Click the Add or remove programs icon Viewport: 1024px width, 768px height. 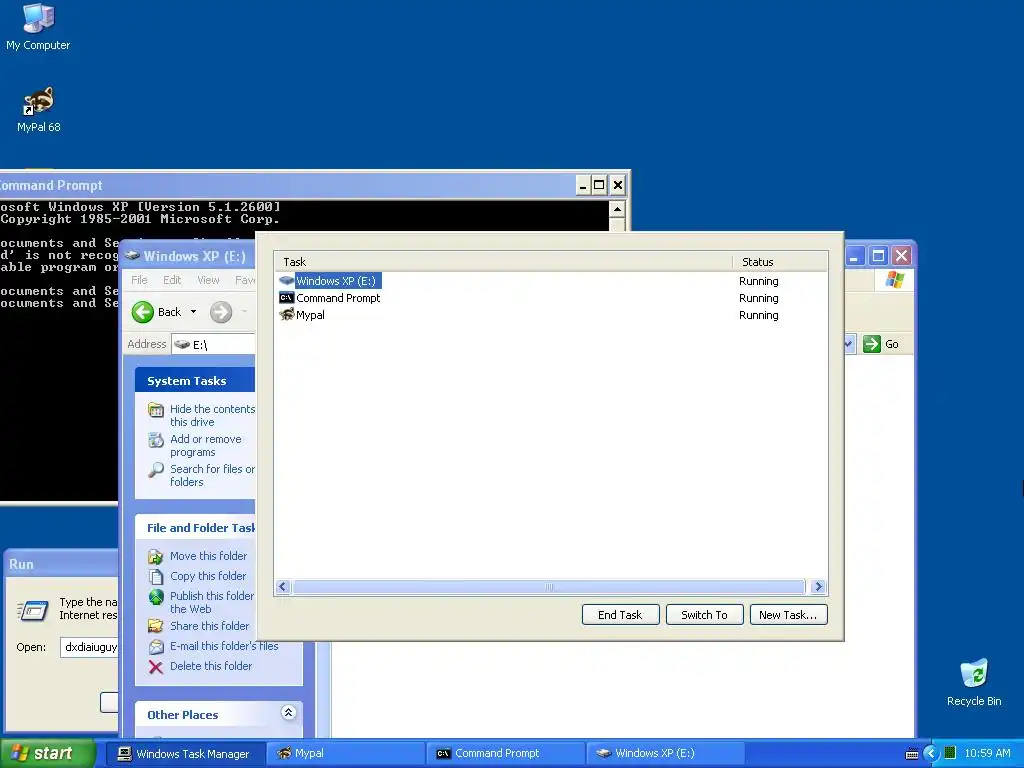(155, 440)
